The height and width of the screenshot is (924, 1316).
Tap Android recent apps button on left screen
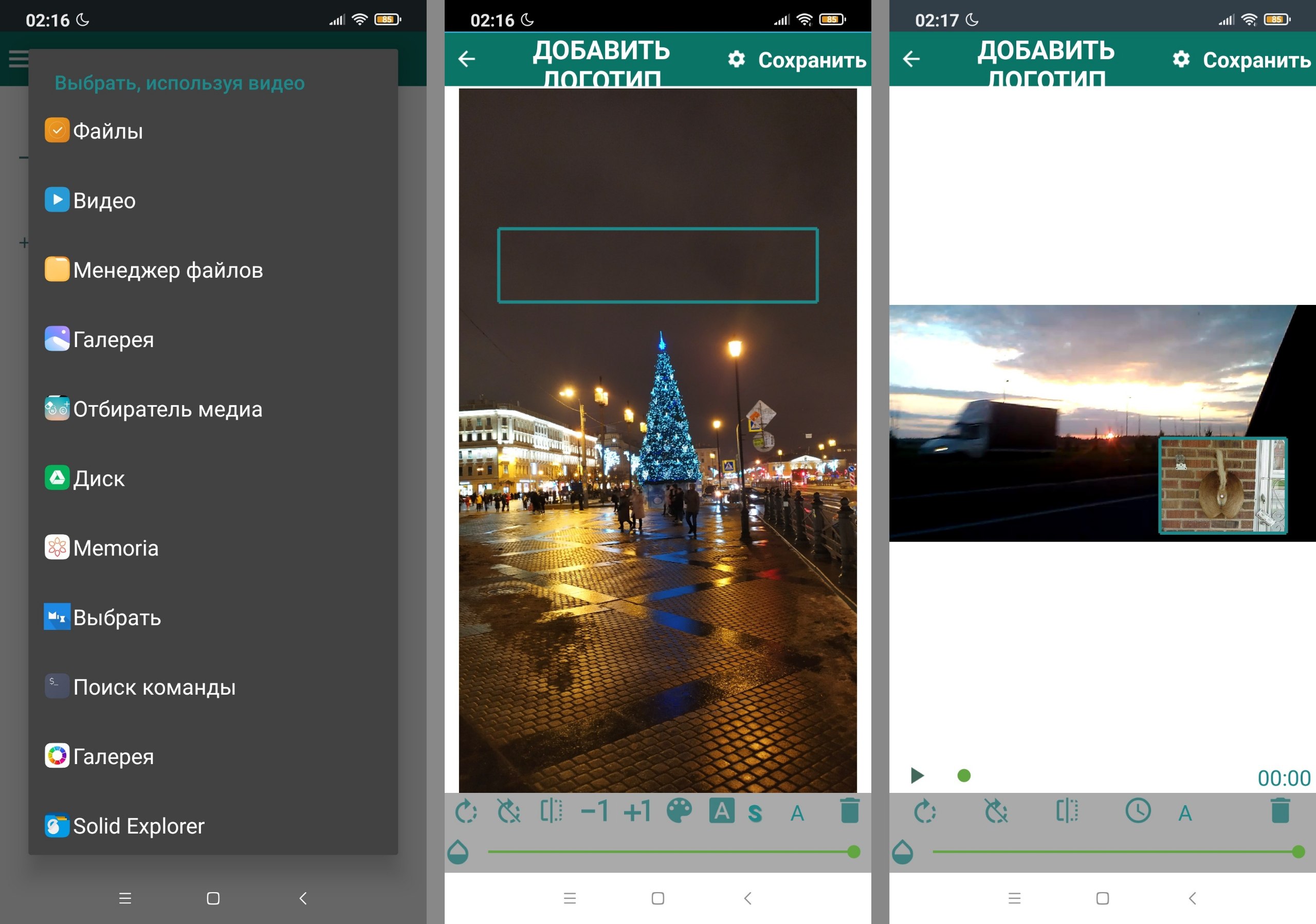[x=125, y=898]
